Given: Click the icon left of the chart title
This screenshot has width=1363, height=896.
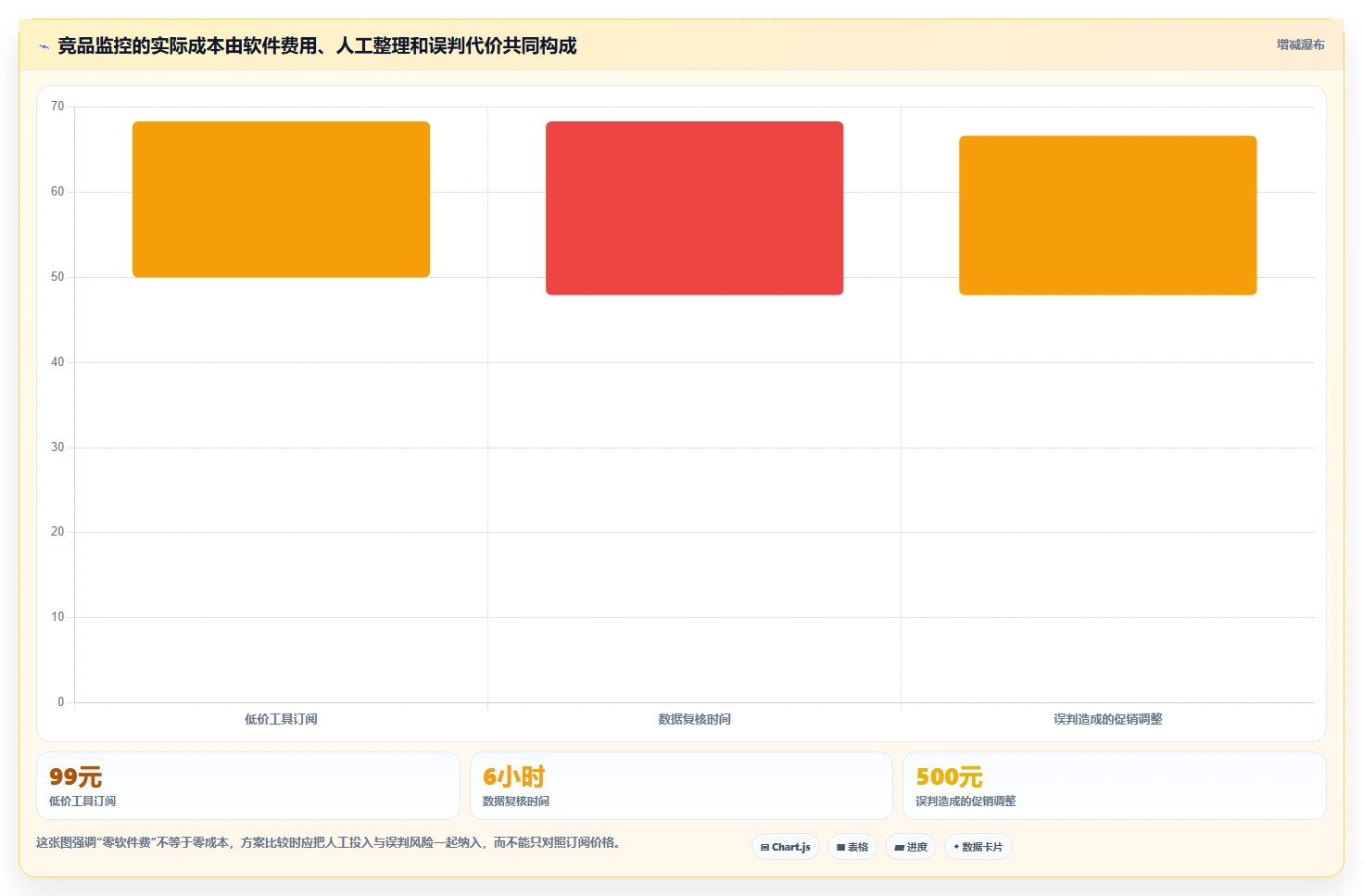Looking at the screenshot, I should tap(44, 46).
